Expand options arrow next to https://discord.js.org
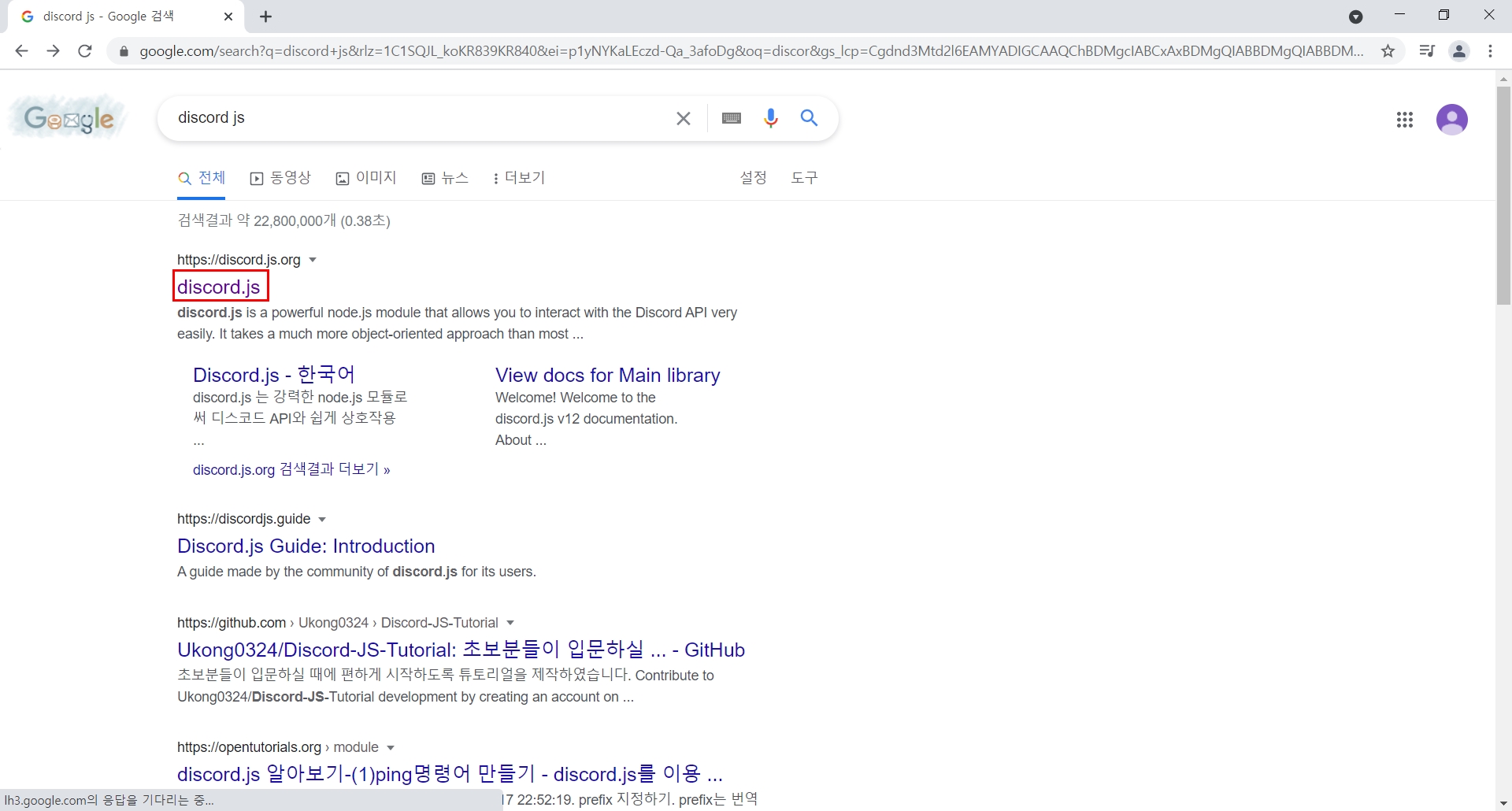 click(313, 260)
